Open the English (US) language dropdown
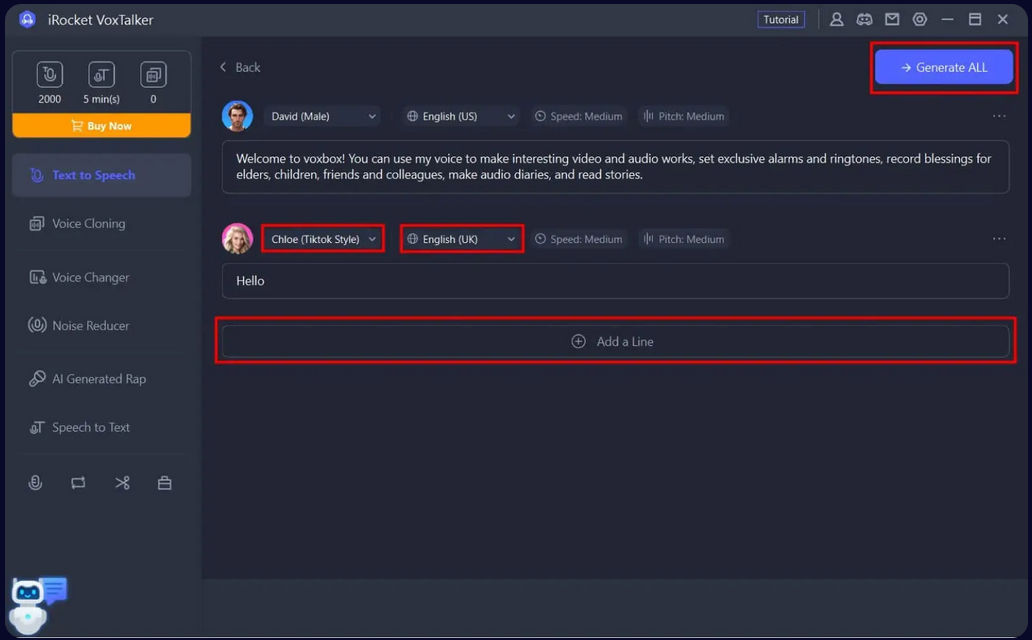The width and height of the screenshot is (1032, 640). (460, 116)
